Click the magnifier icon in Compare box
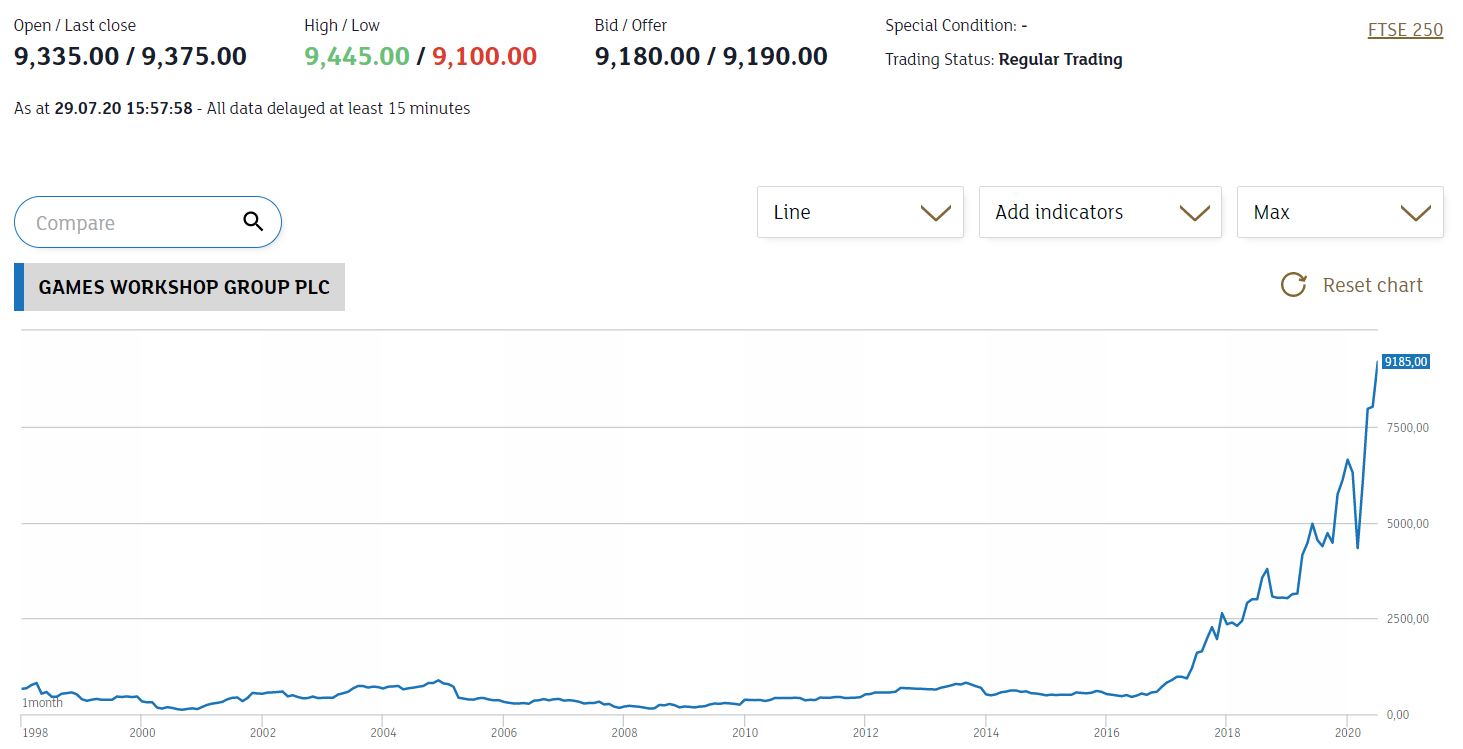Image resolution: width=1463 pixels, height=749 pixels. tap(253, 222)
